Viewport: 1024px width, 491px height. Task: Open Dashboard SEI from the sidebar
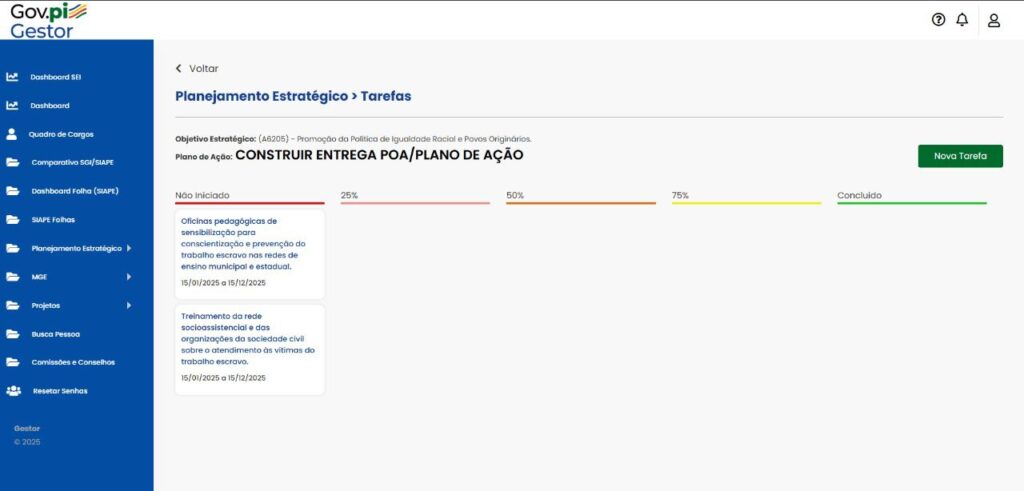56,77
